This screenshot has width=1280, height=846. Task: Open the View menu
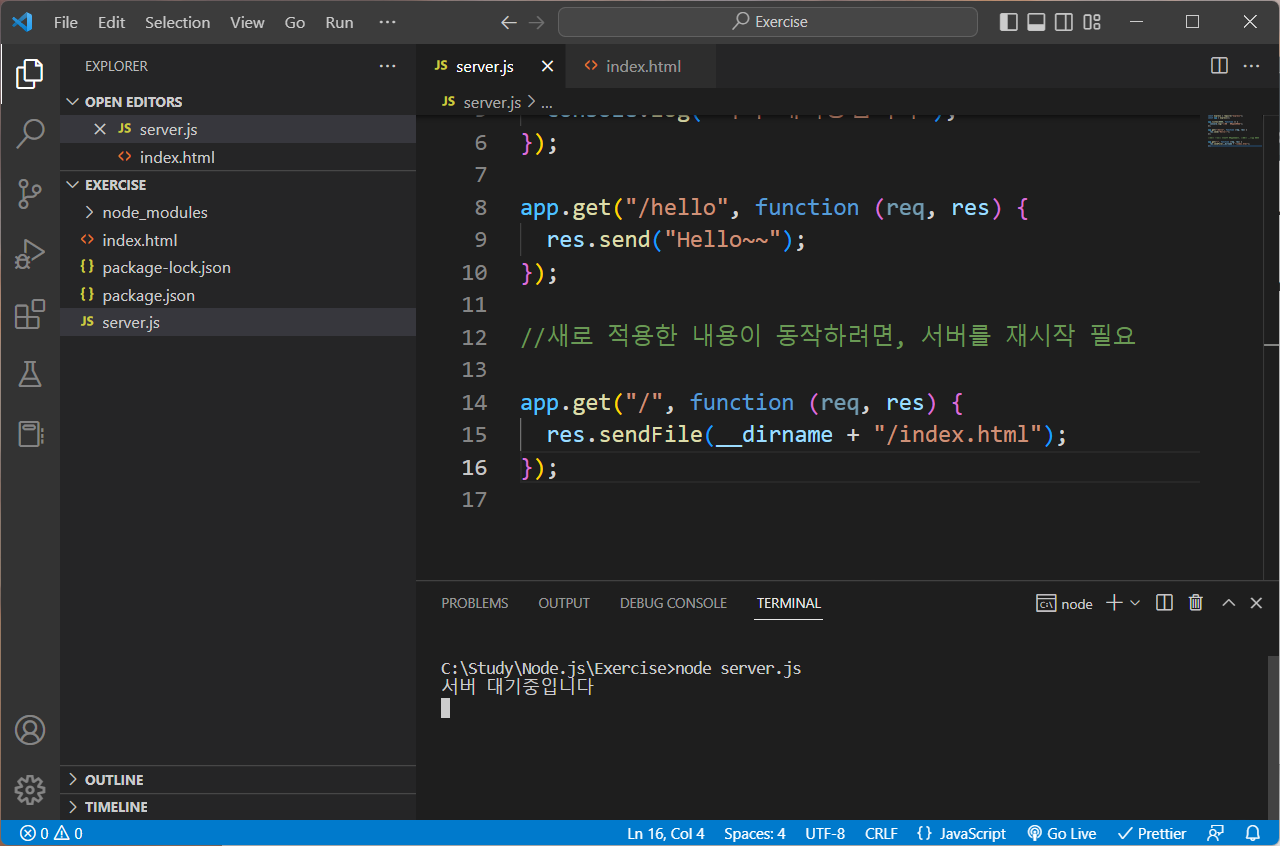247,22
